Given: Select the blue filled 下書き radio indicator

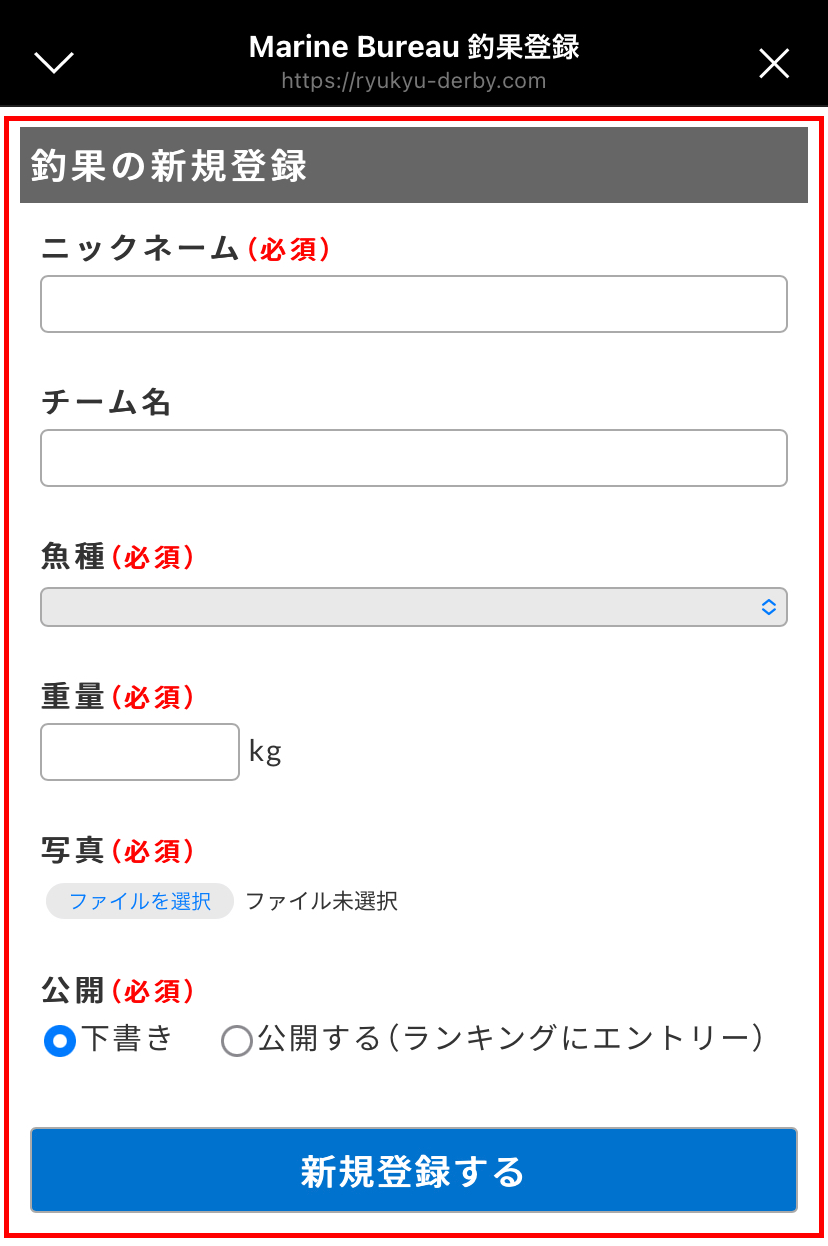Looking at the screenshot, I should (59, 1040).
